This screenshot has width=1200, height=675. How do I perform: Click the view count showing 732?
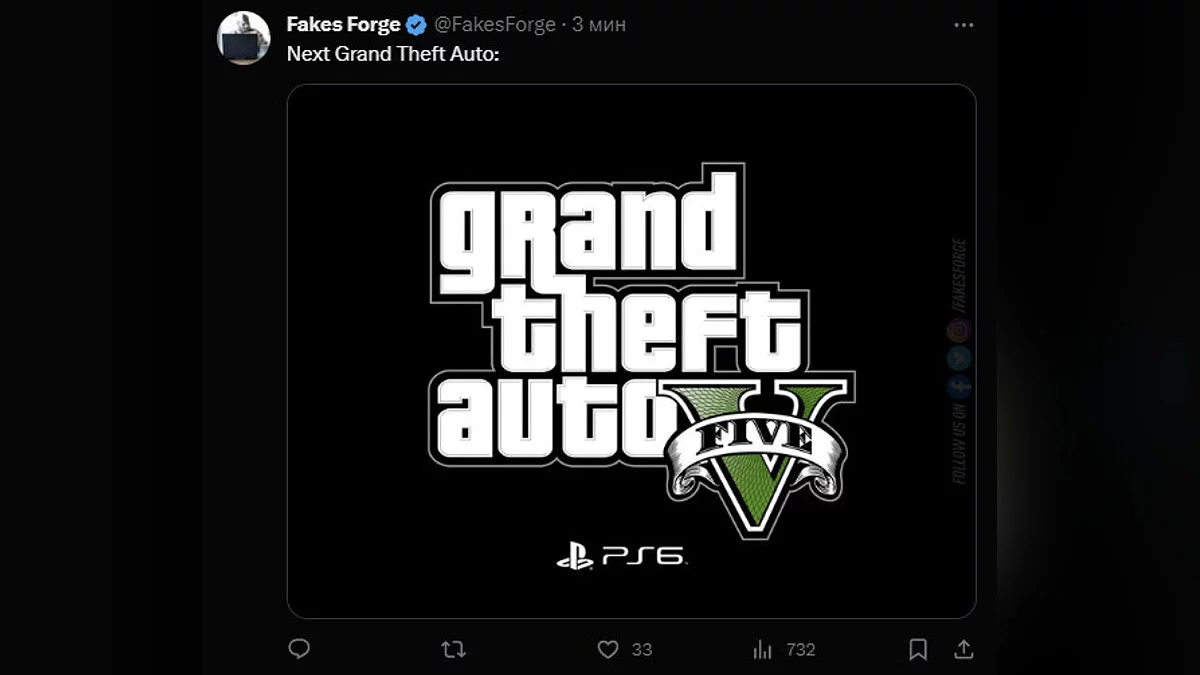pyautogui.click(x=801, y=649)
